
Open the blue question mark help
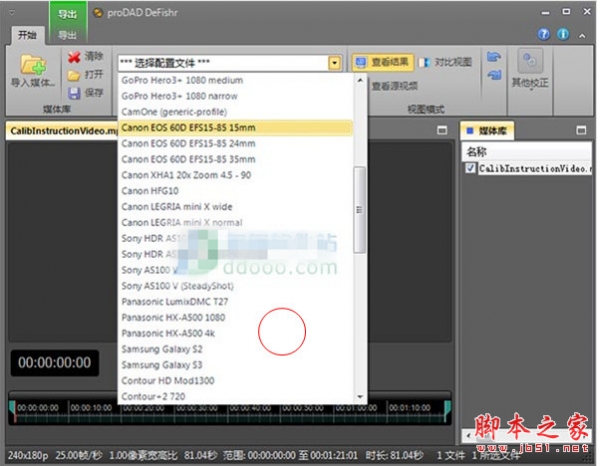click(x=544, y=34)
